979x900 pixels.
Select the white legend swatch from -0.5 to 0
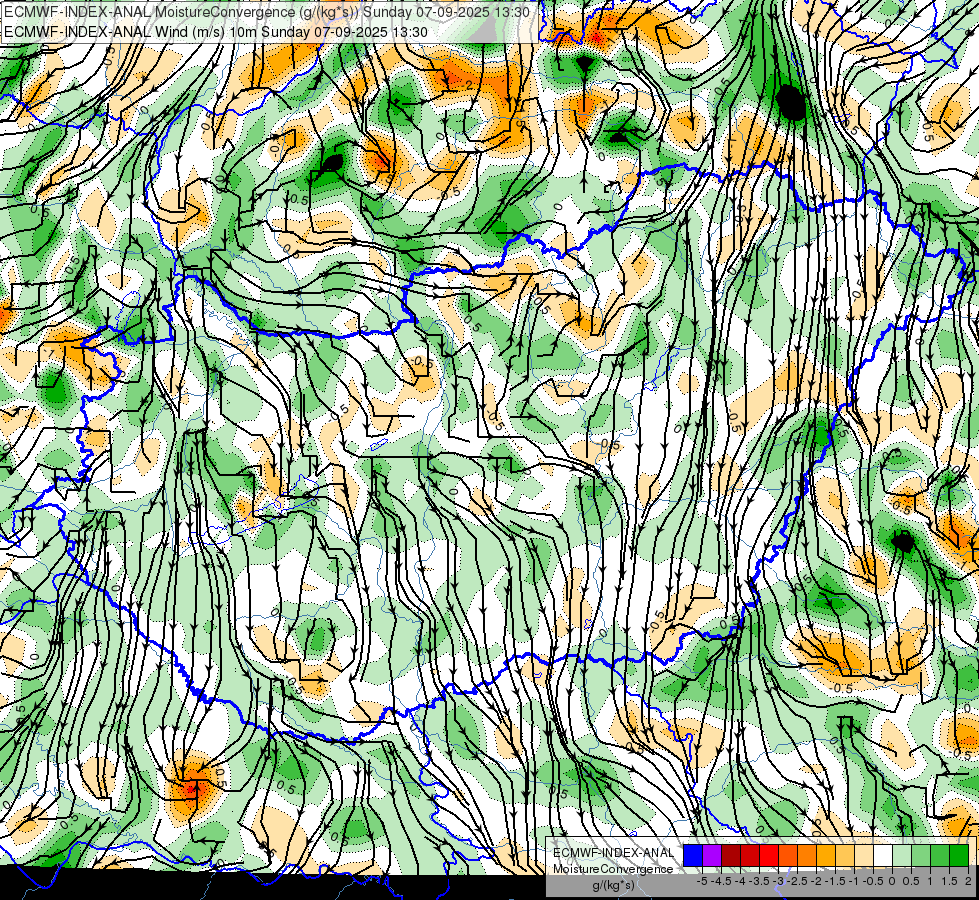[882, 855]
